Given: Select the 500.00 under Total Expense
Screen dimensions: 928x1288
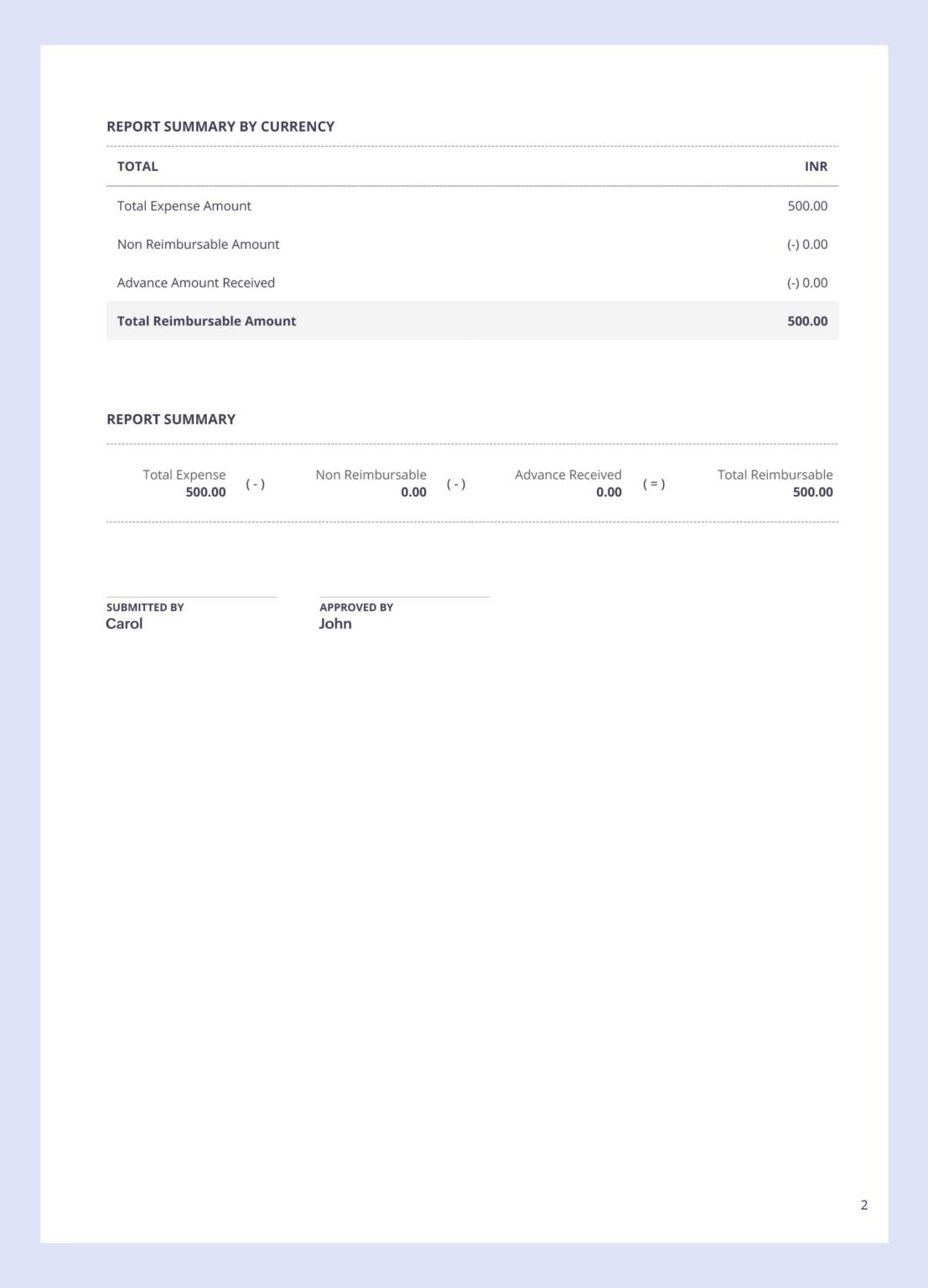Looking at the screenshot, I should click(x=205, y=492).
